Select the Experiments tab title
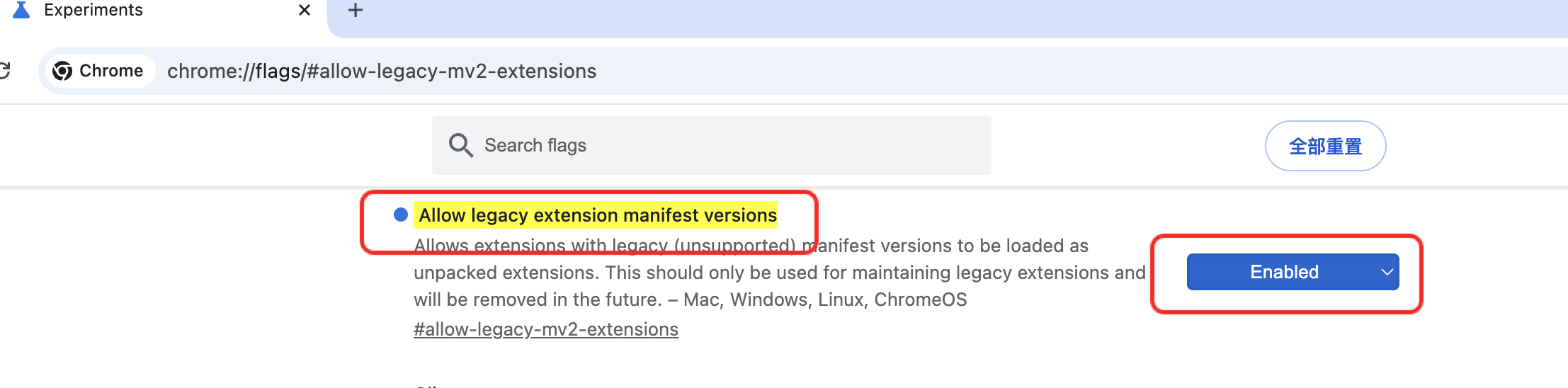This screenshot has width=1568, height=388. 93,10
